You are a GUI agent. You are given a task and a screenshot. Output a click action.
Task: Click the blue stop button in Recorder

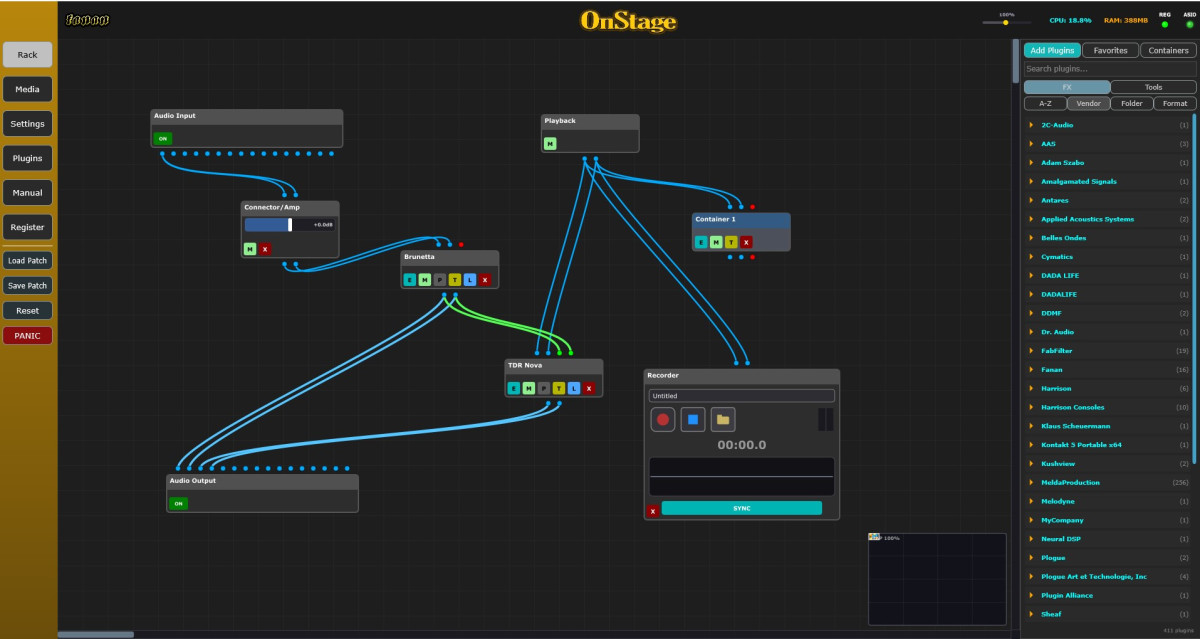click(693, 419)
